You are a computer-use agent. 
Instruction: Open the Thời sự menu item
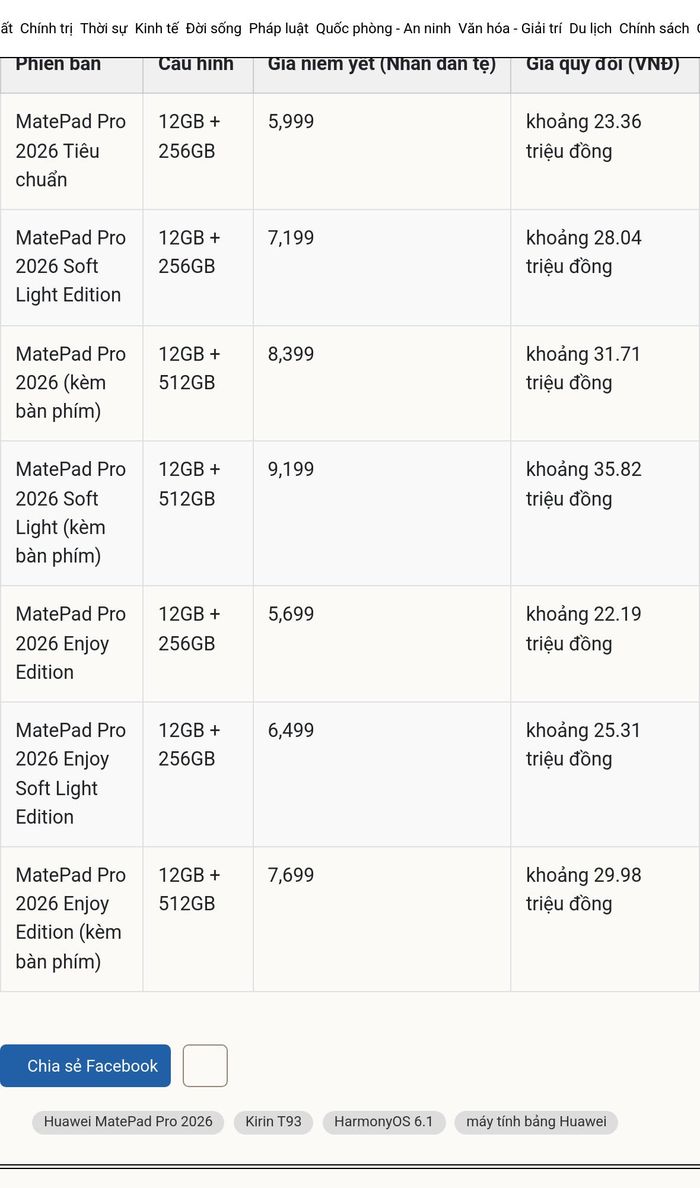pos(104,29)
